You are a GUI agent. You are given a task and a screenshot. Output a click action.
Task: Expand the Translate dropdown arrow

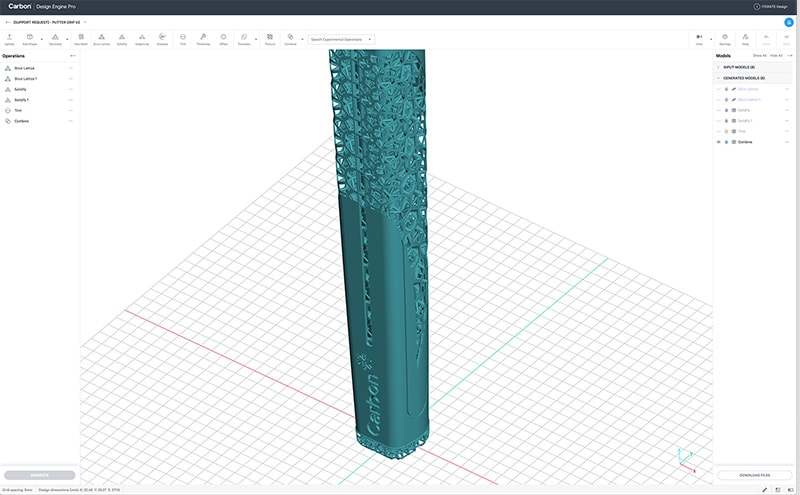[256, 39]
